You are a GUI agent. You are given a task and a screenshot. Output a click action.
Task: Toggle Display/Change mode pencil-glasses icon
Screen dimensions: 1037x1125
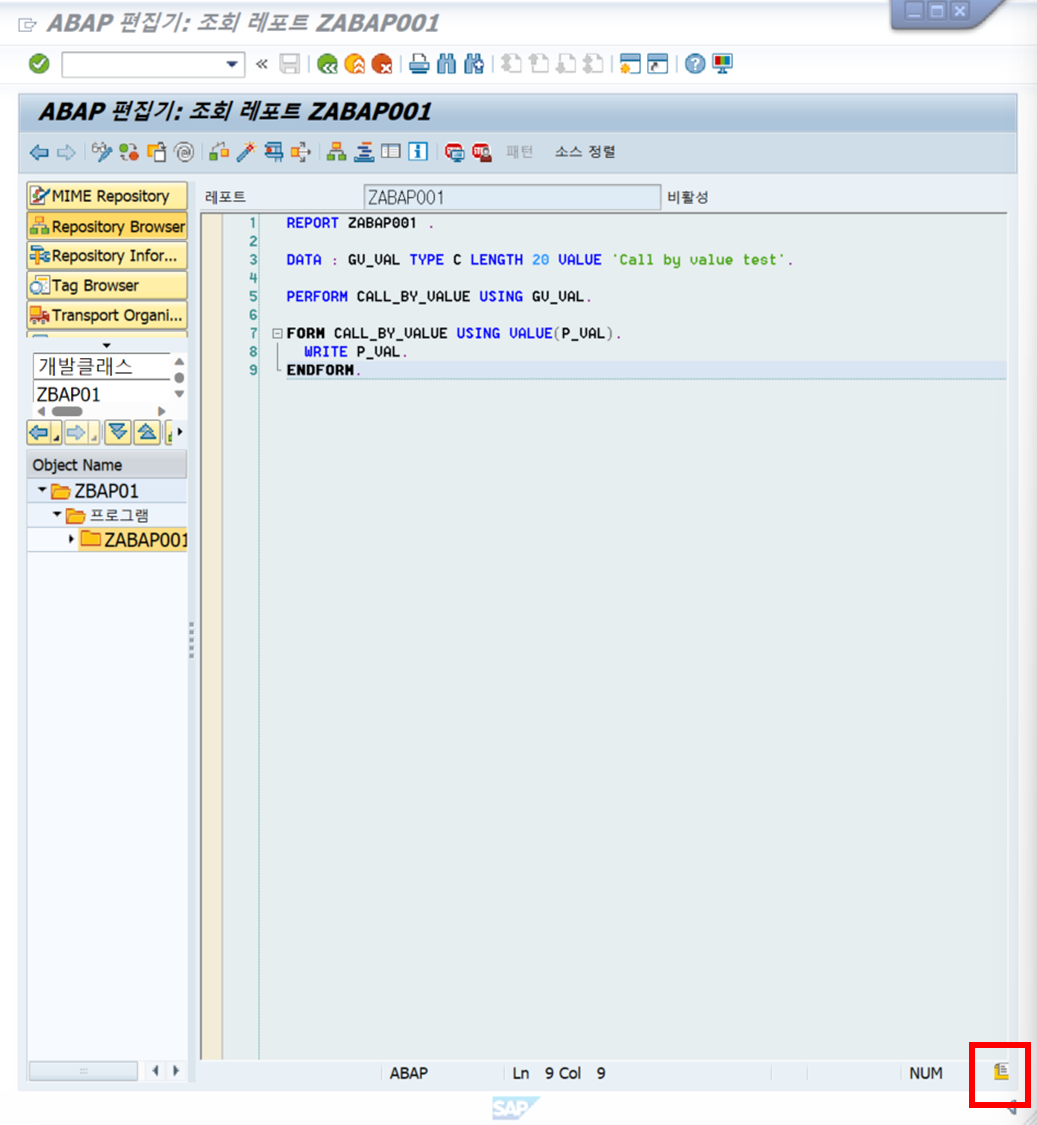(102, 151)
